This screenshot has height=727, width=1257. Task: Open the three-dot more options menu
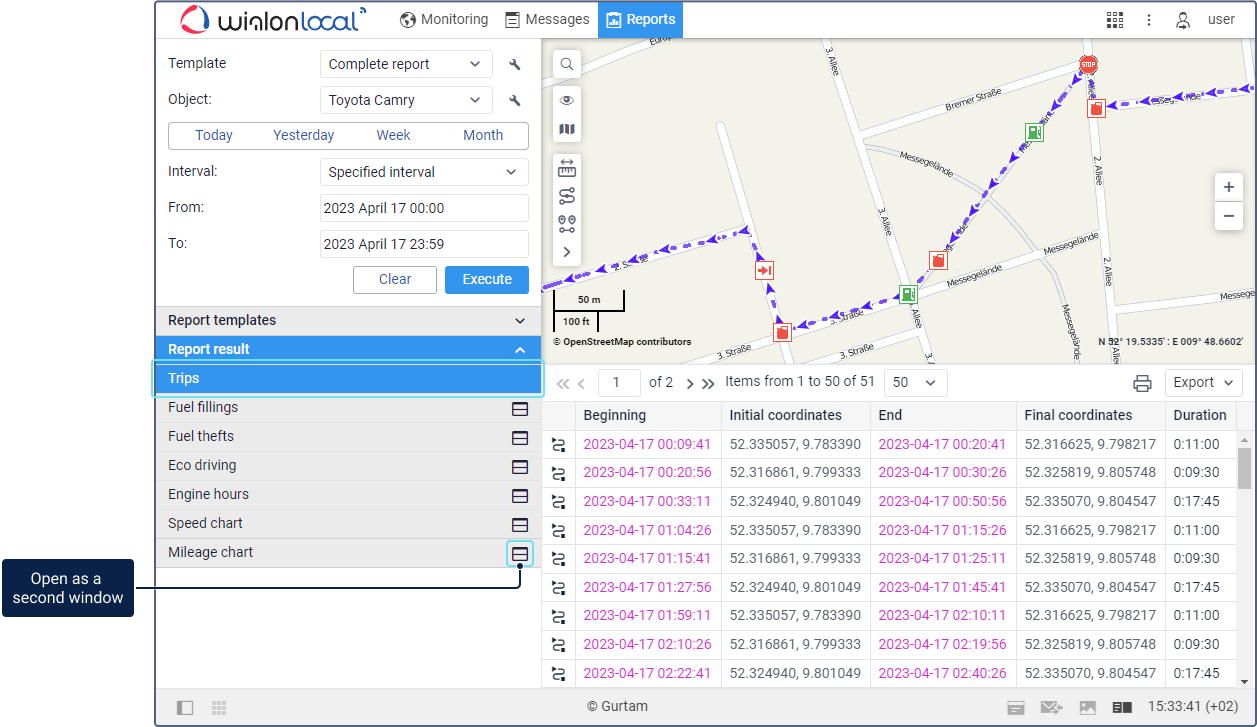(1149, 20)
